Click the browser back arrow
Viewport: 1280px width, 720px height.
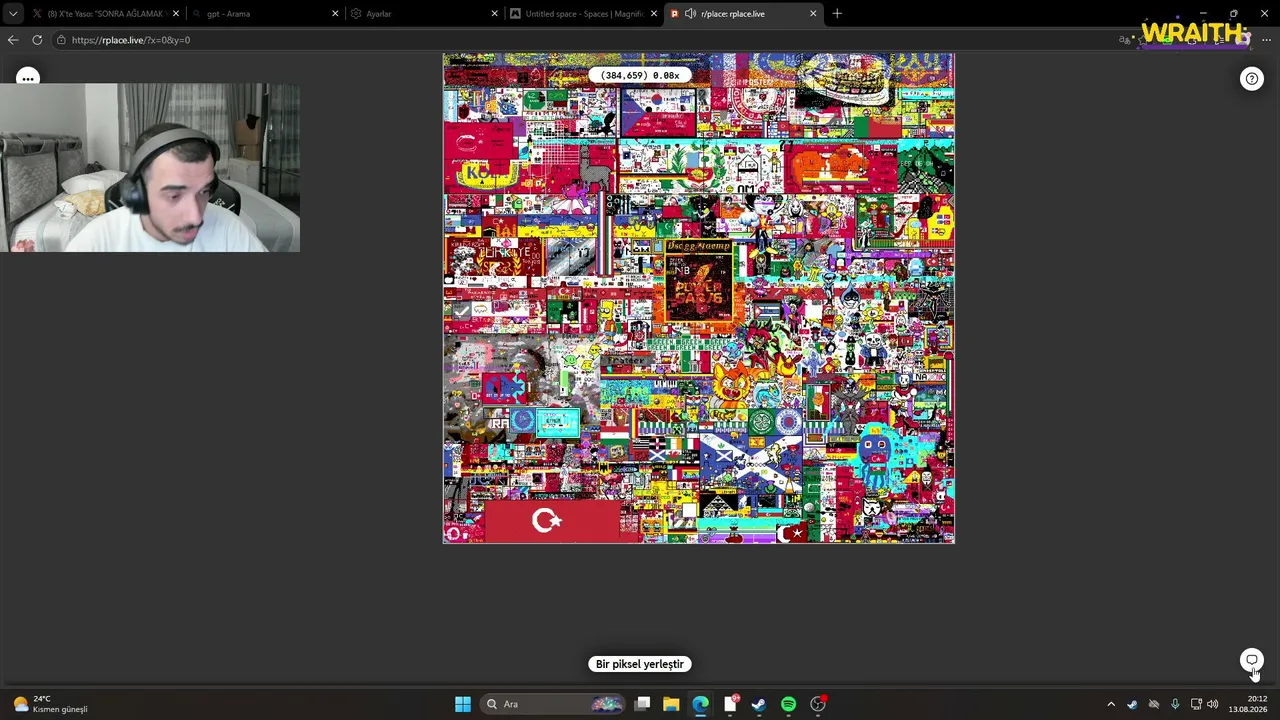click(x=13, y=40)
